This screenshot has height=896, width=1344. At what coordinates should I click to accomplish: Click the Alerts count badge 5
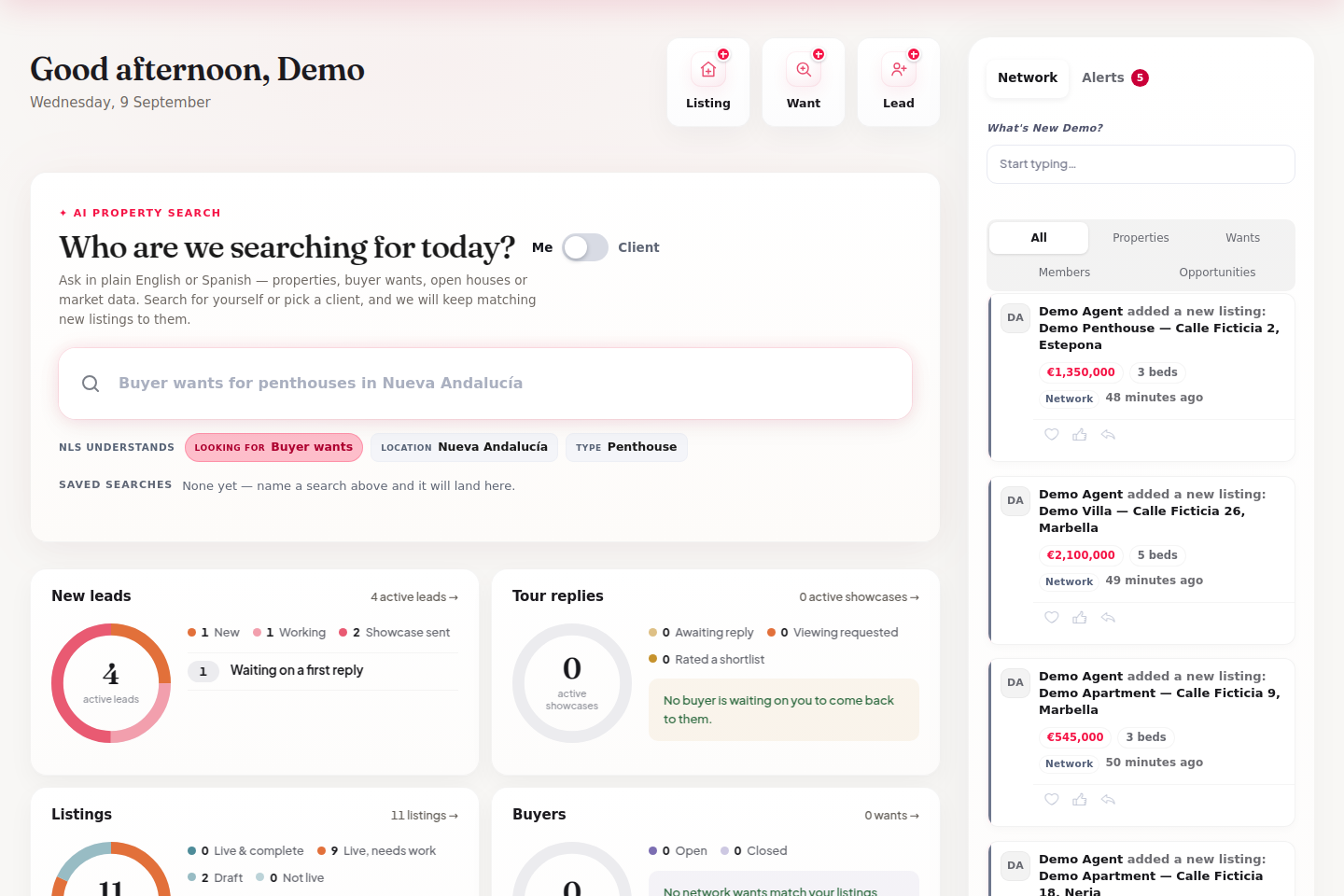coord(1141,77)
